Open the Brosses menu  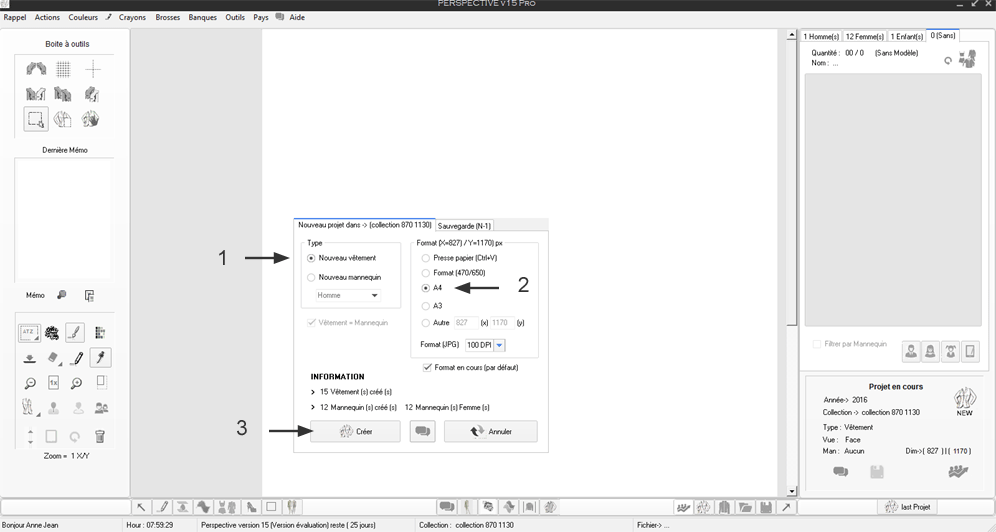(167, 17)
